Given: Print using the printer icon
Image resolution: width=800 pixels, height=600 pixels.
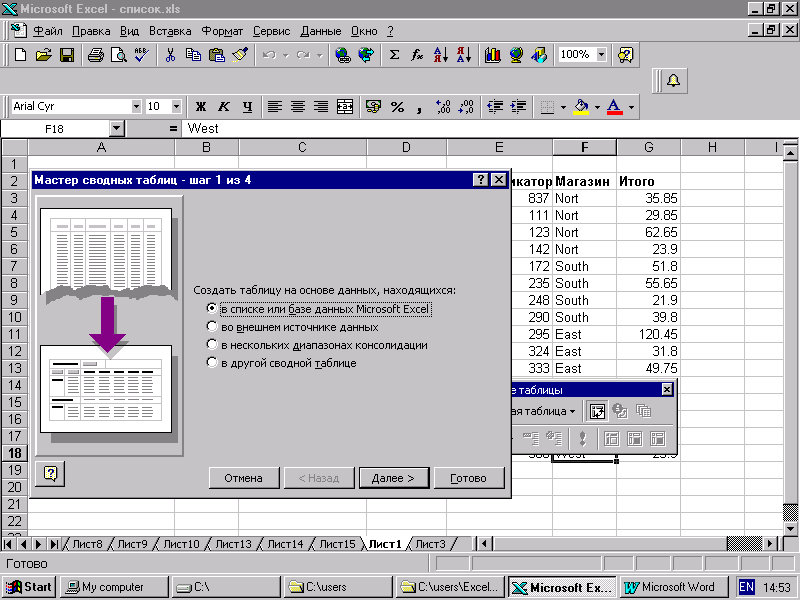Looking at the screenshot, I should click(x=95, y=55).
